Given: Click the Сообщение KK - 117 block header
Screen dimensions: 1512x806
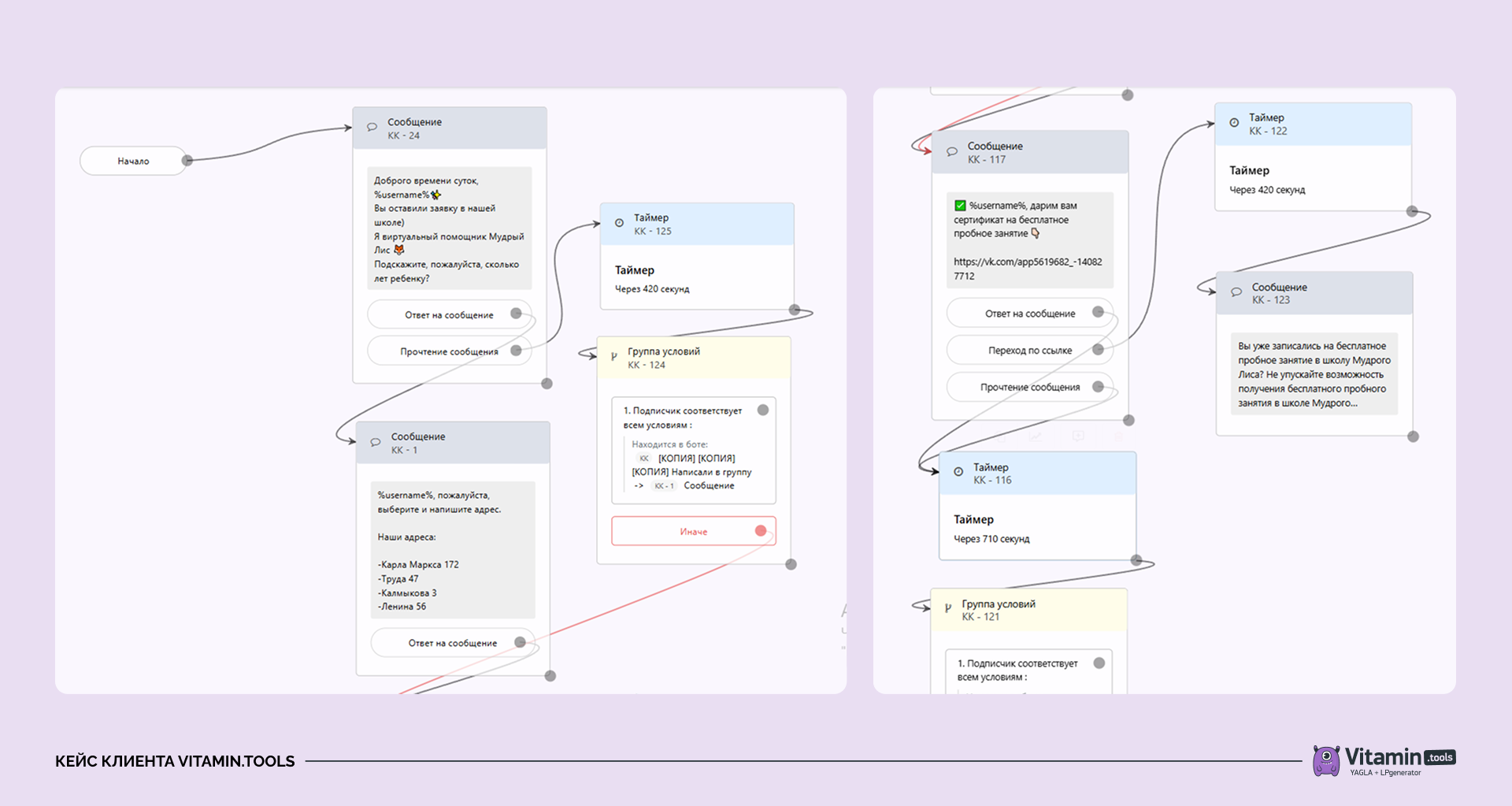Looking at the screenshot, I should [x=1030, y=152].
